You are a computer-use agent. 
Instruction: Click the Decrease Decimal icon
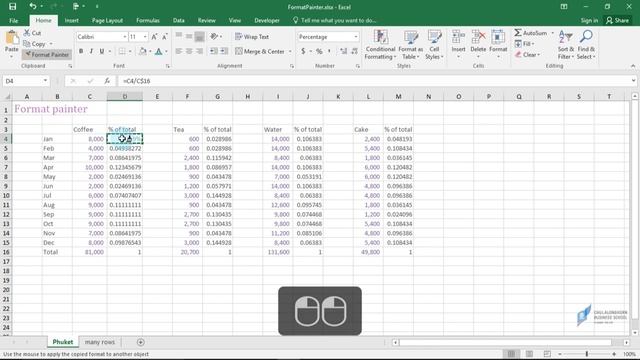(x=354, y=51)
